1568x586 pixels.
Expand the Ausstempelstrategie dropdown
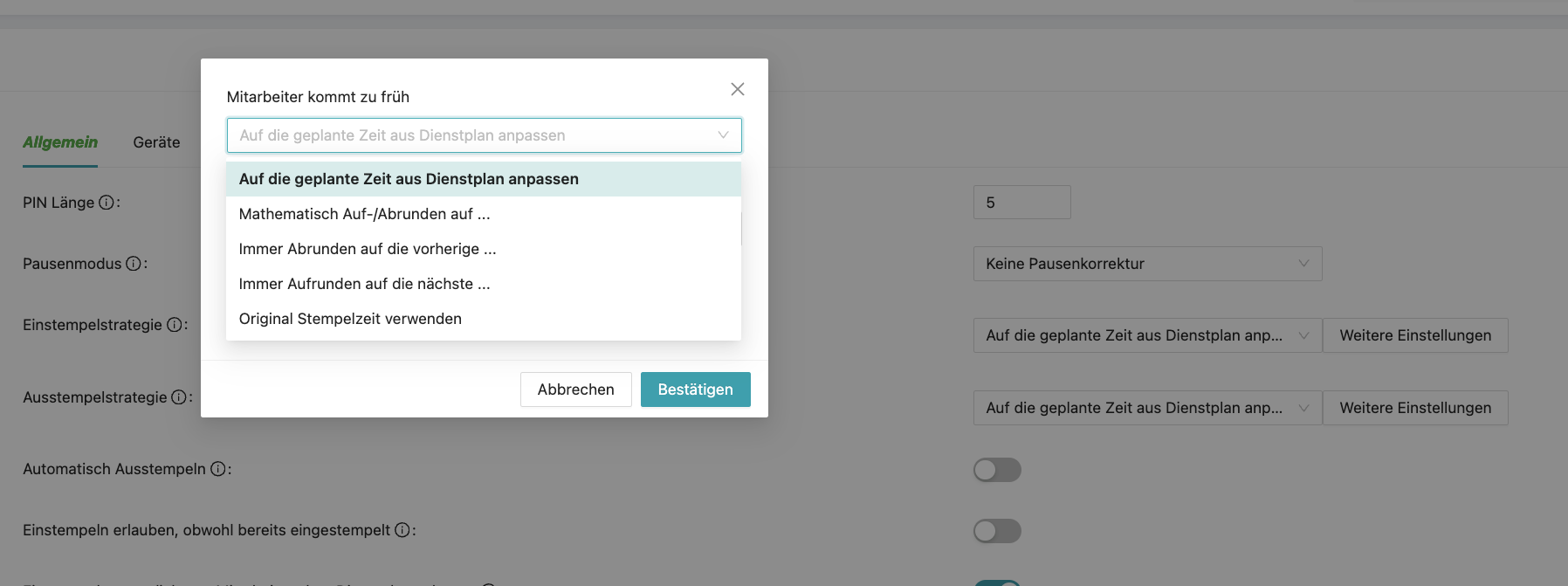pos(1146,408)
